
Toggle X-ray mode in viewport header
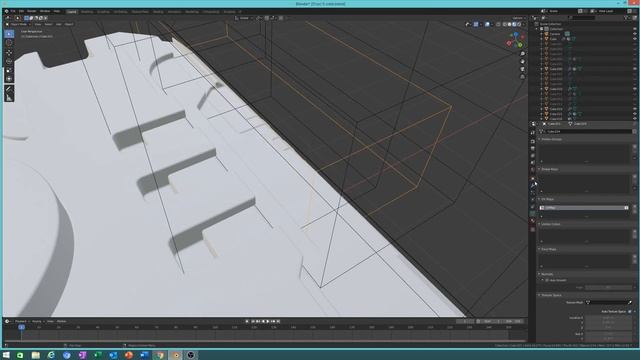[498, 24]
